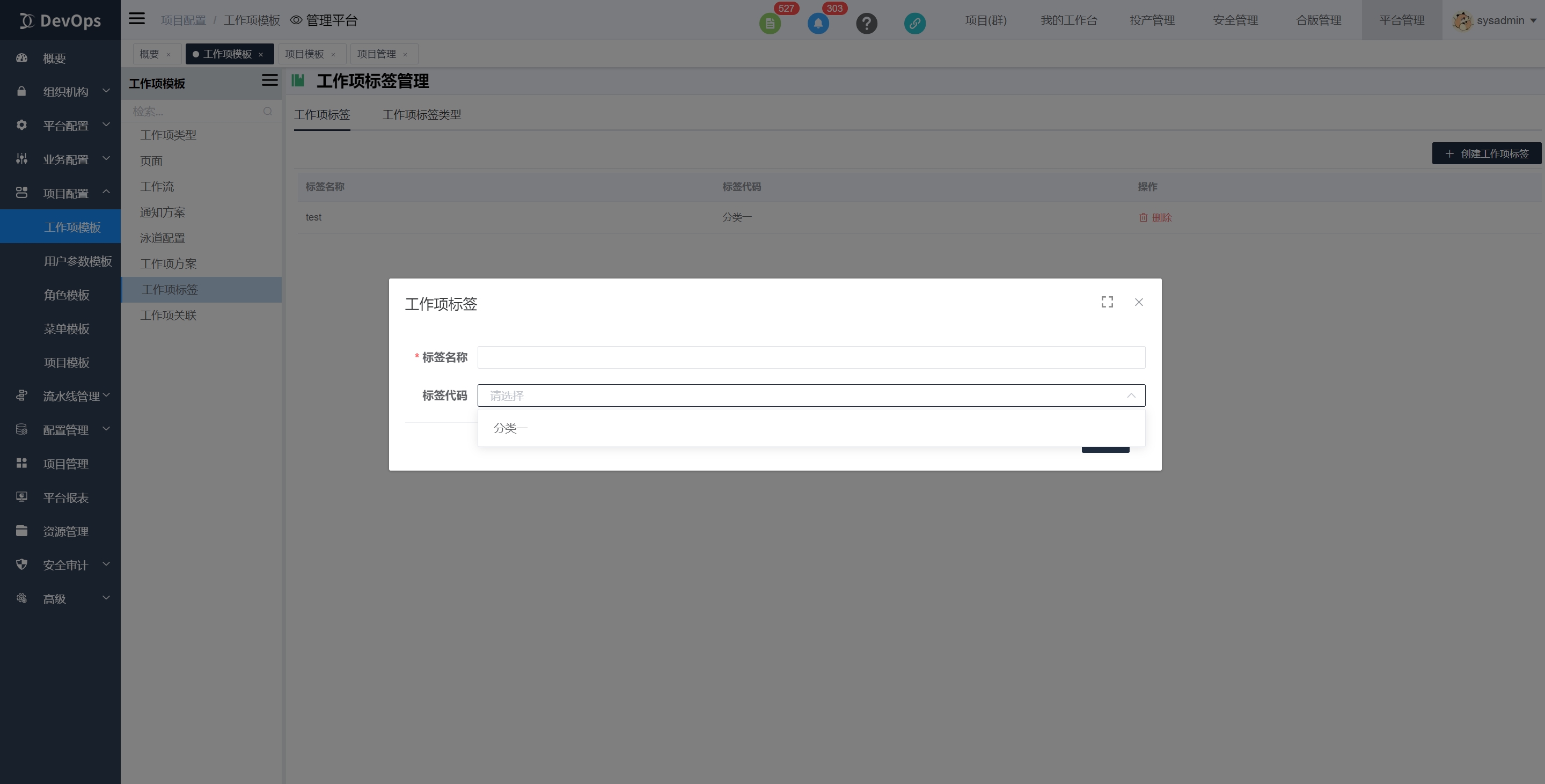
Task: Switch to the 项目模板 page tab
Action: (x=304, y=54)
